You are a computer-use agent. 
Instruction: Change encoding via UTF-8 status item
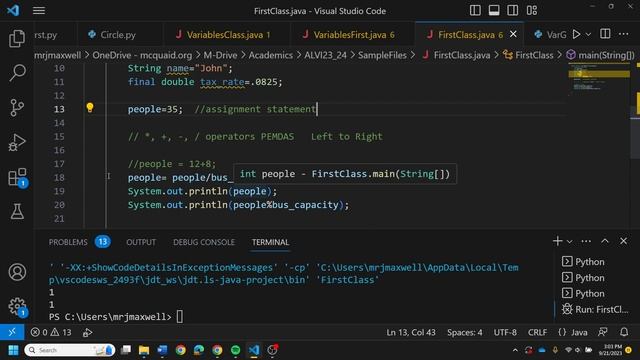pyautogui.click(x=505, y=332)
